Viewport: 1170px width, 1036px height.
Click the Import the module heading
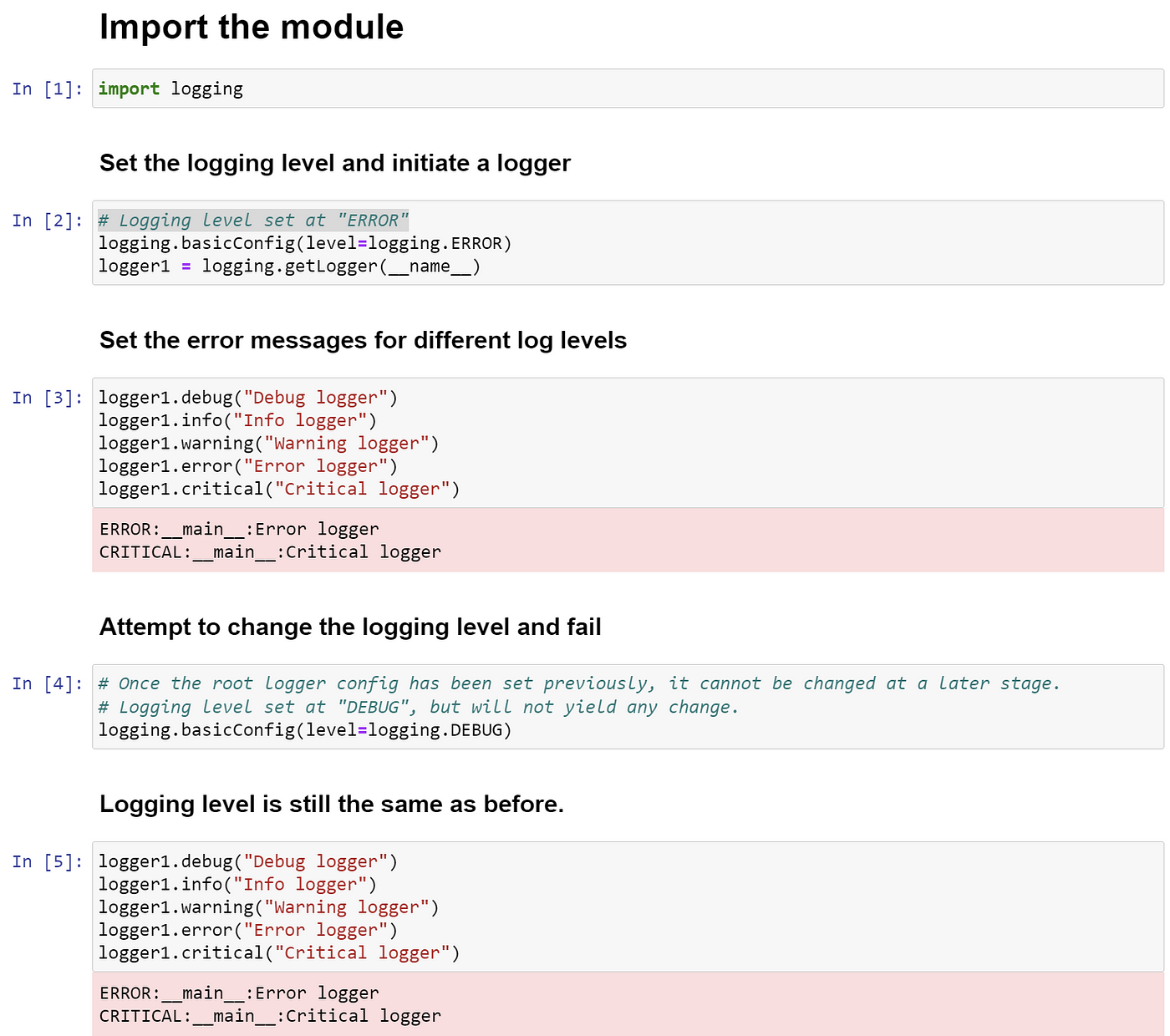252,27
